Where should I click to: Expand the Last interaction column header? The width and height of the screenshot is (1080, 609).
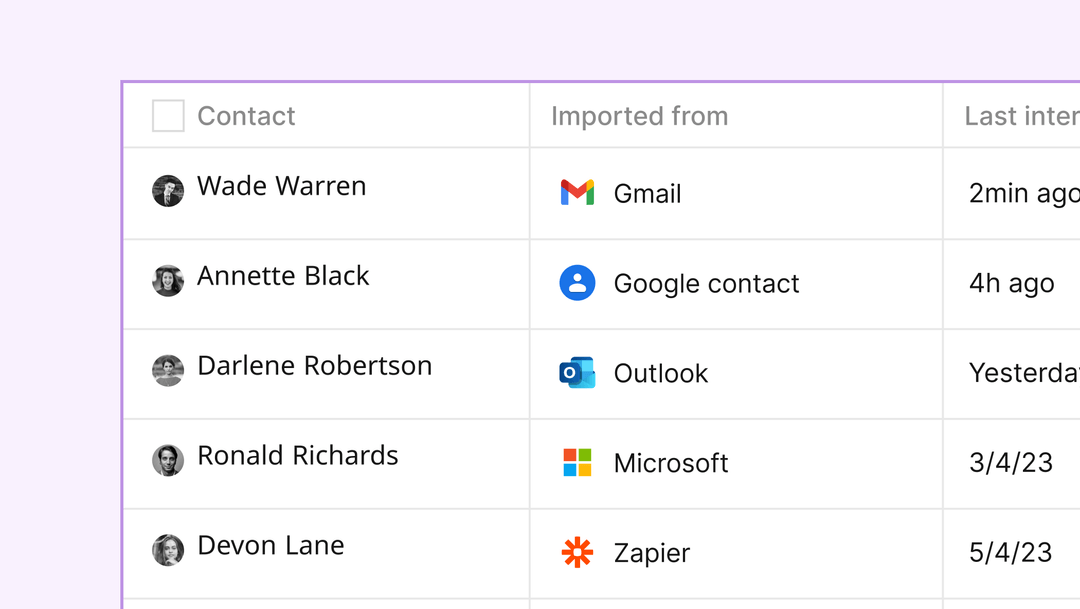[1020, 115]
